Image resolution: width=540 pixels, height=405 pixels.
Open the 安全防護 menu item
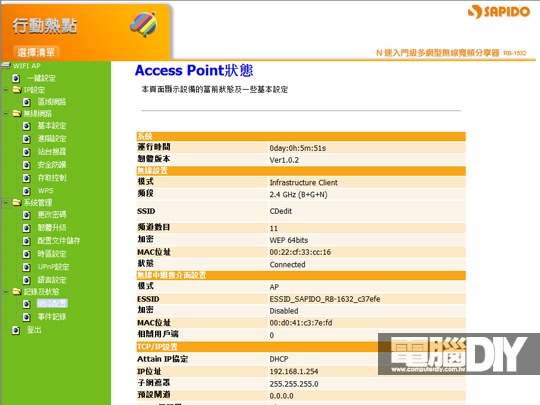point(52,165)
